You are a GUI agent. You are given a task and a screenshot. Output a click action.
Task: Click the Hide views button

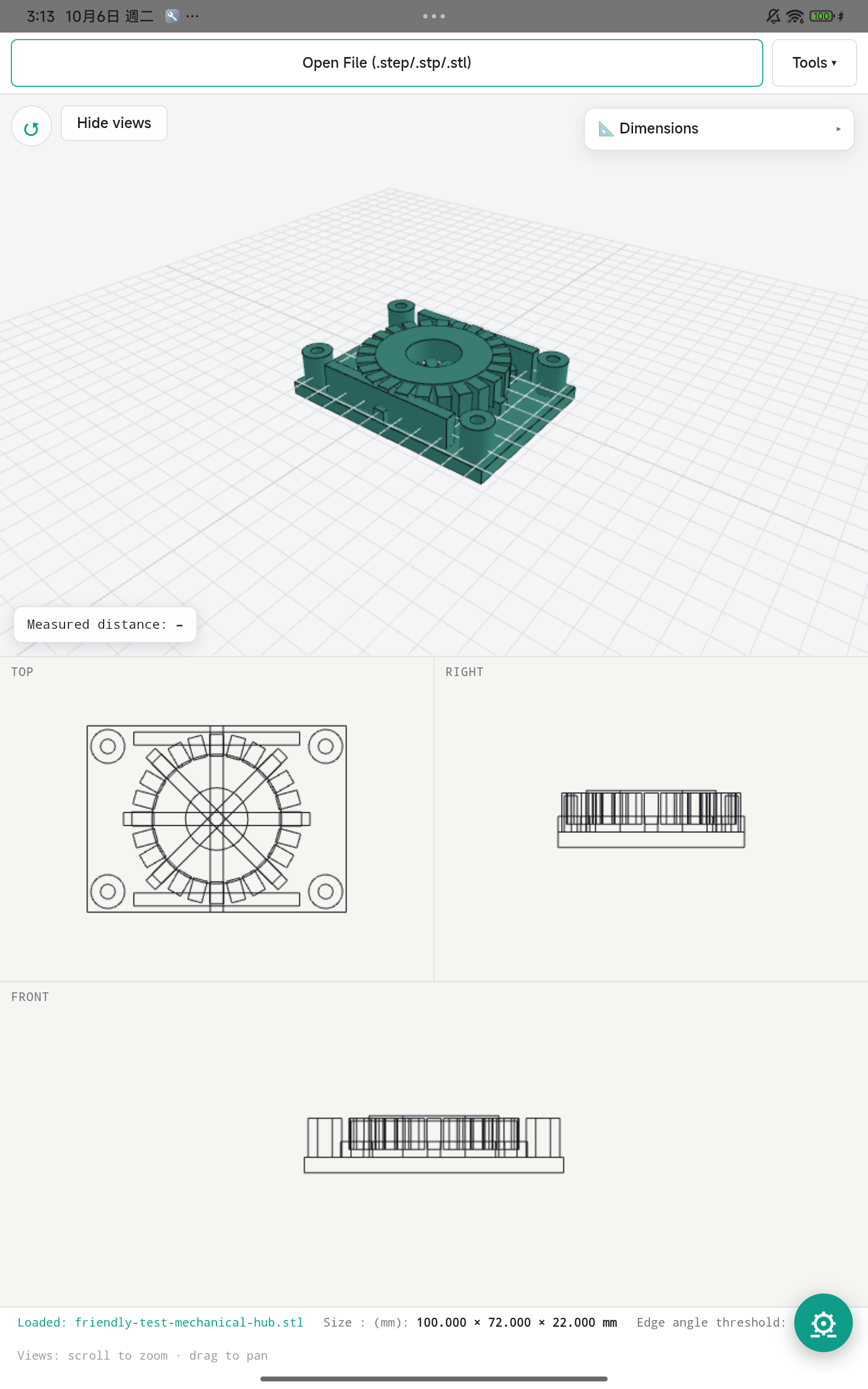pyautogui.click(x=114, y=123)
